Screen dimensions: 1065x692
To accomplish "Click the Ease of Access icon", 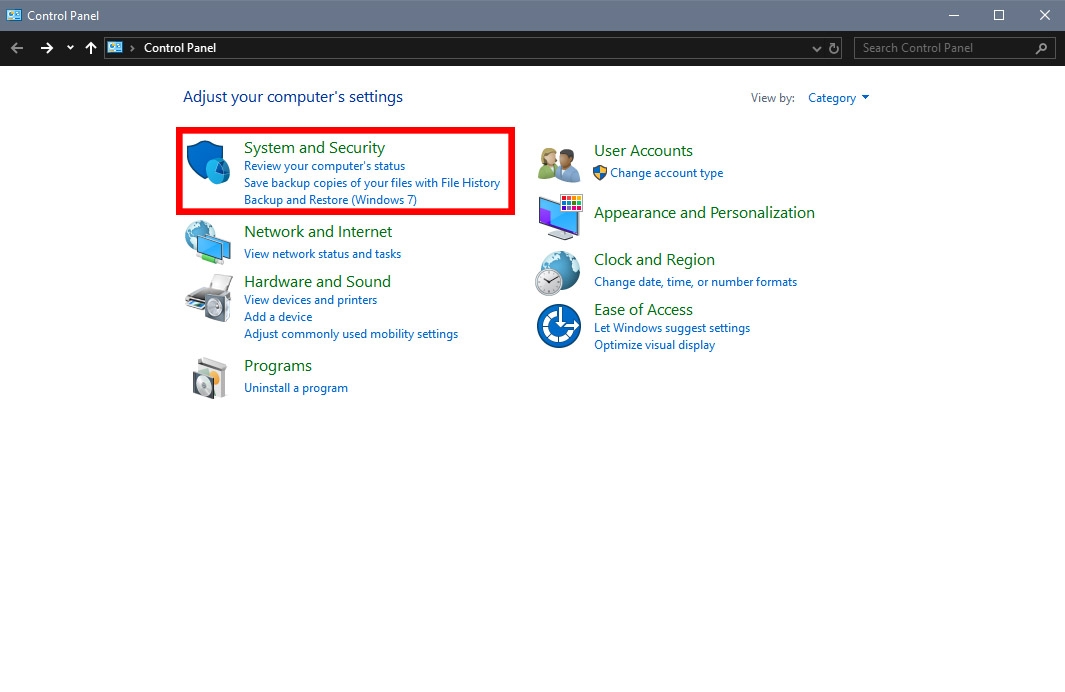I will coord(558,326).
